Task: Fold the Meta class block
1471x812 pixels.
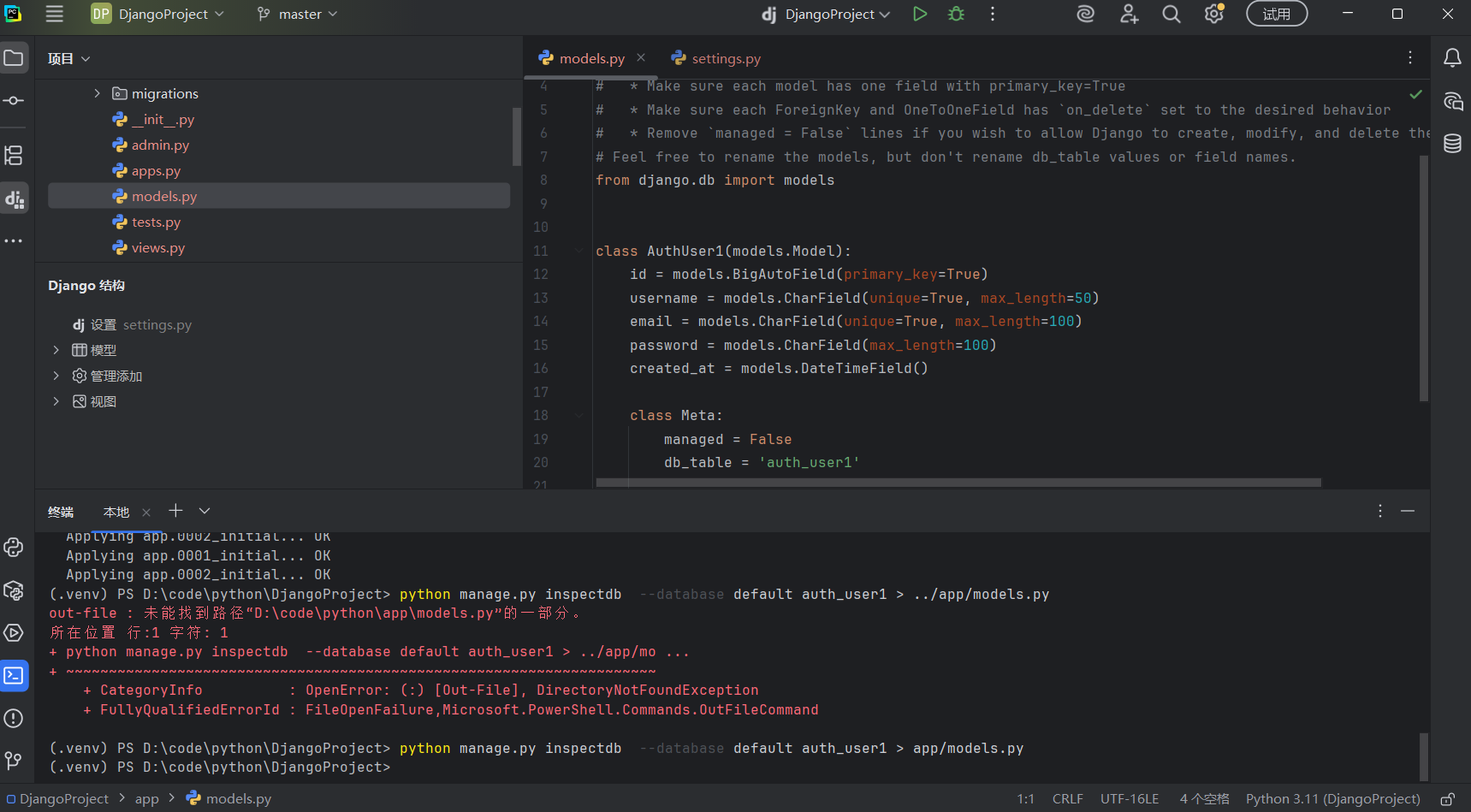Action: point(579,416)
